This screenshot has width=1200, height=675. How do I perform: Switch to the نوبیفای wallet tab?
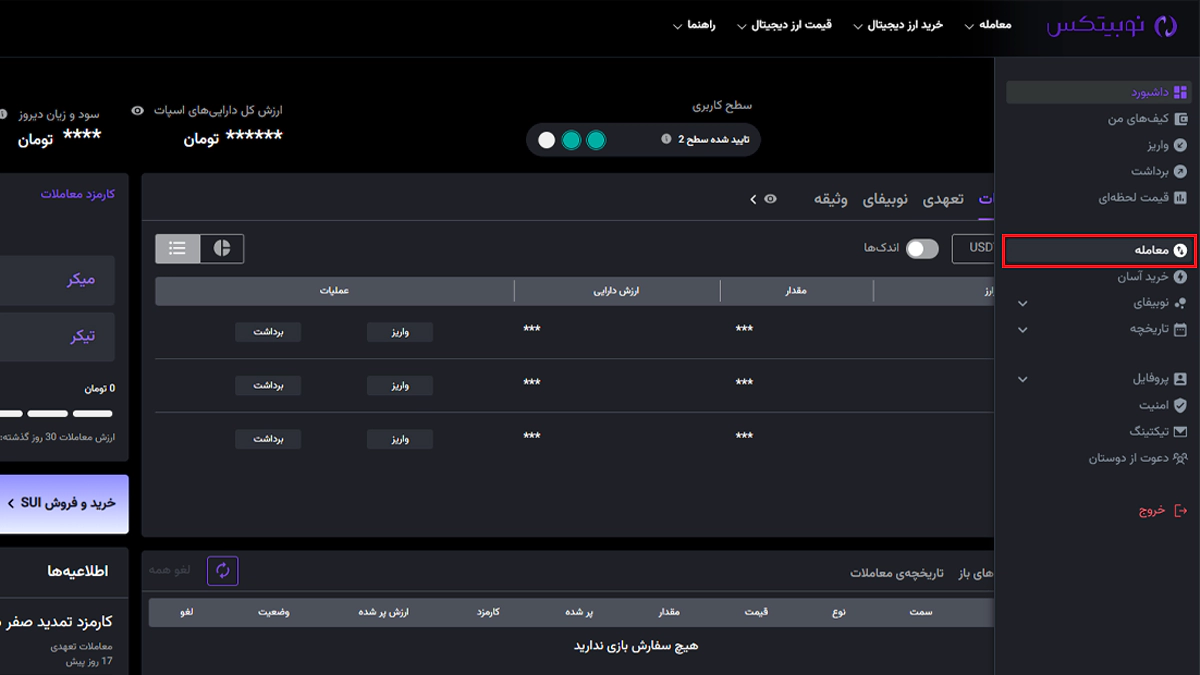tap(886, 199)
